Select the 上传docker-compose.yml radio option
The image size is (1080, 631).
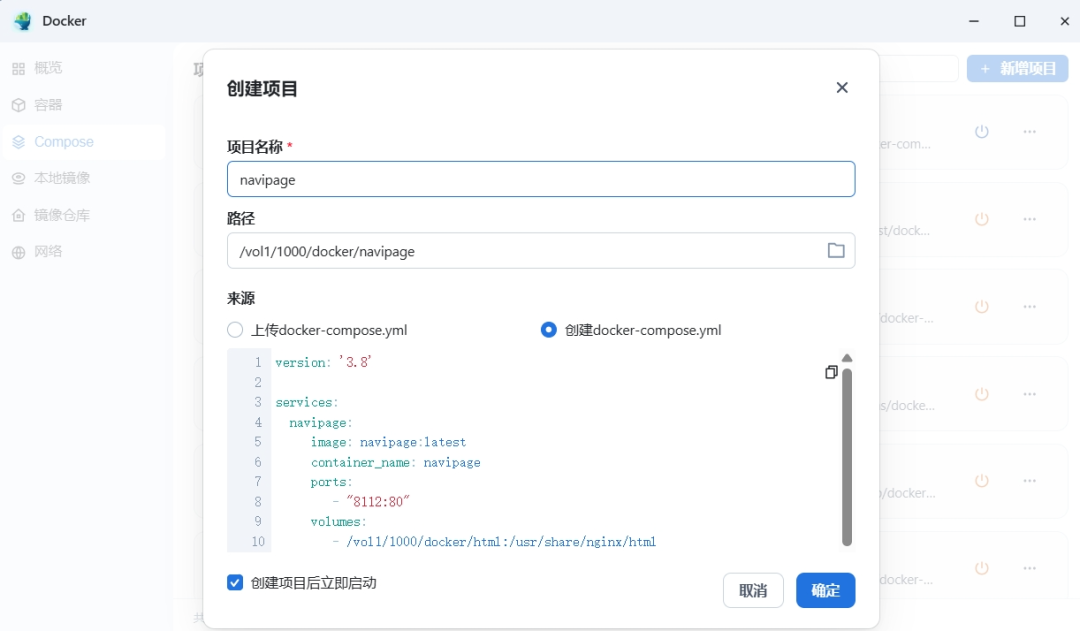236,330
